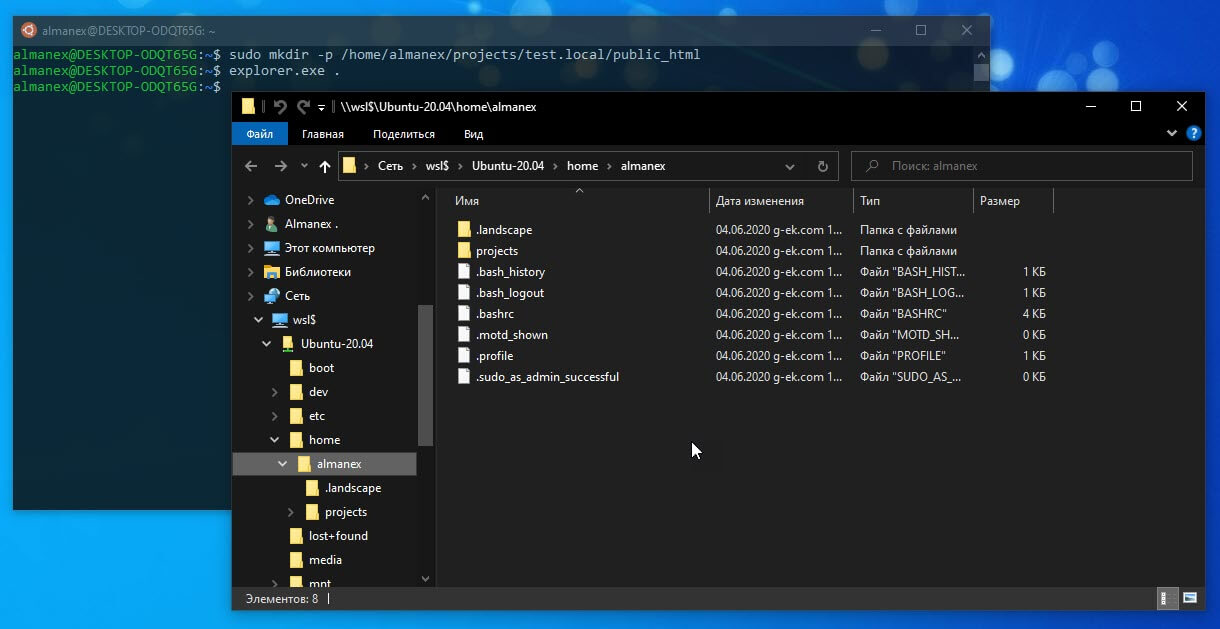Screen dimensions: 1220x629
Task: Click the OneDrive cloud icon in navigation pane
Action: pos(272,200)
